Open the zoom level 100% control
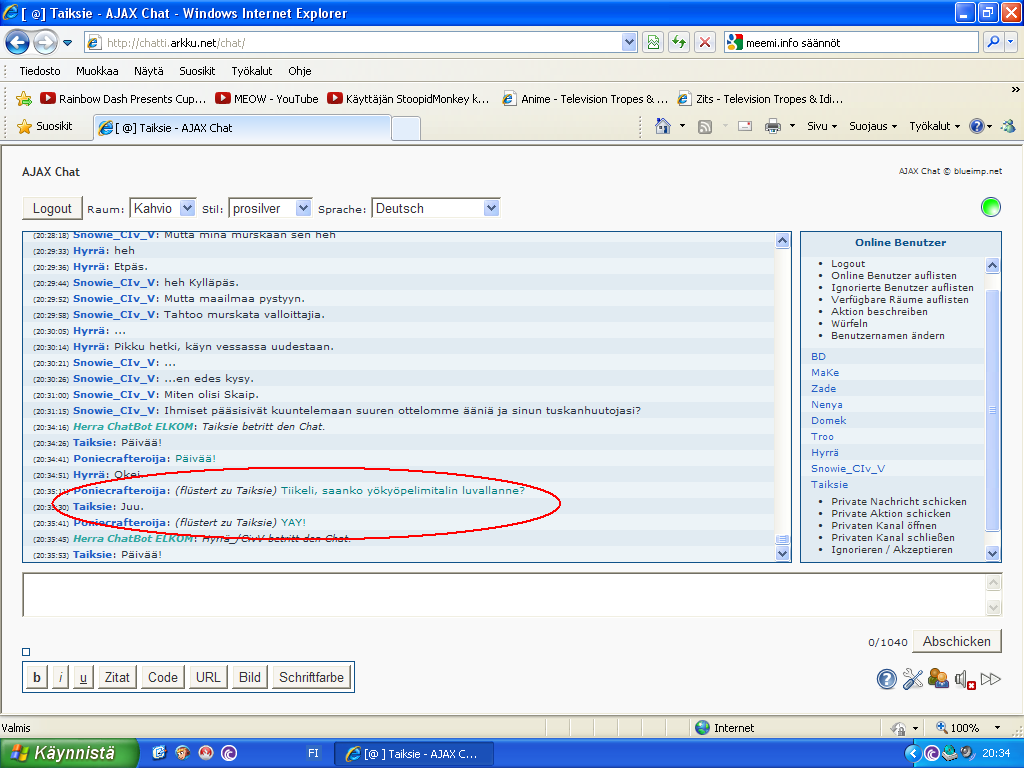The height and width of the screenshot is (768, 1024). pos(968,728)
